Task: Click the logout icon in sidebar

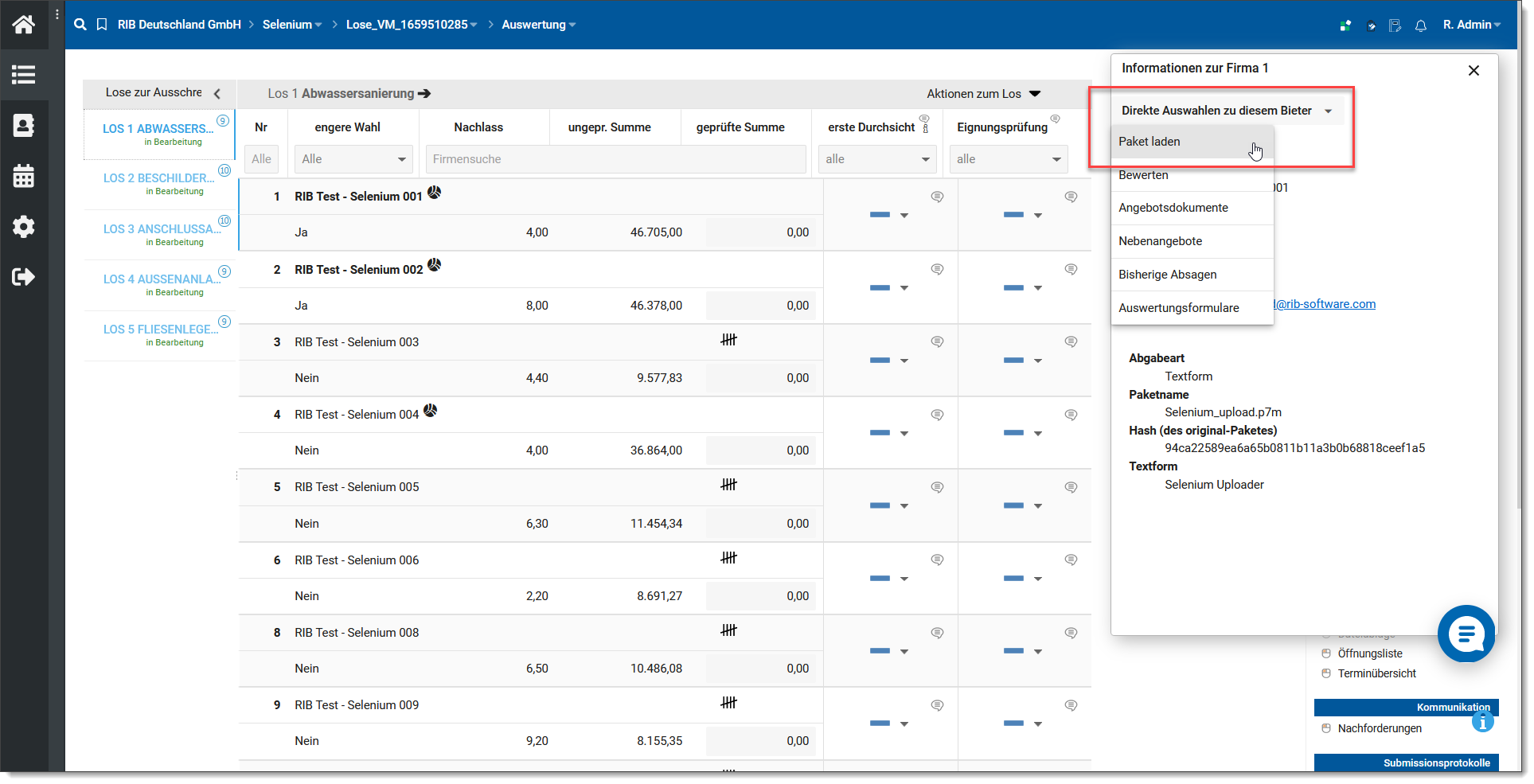Action: [23, 277]
